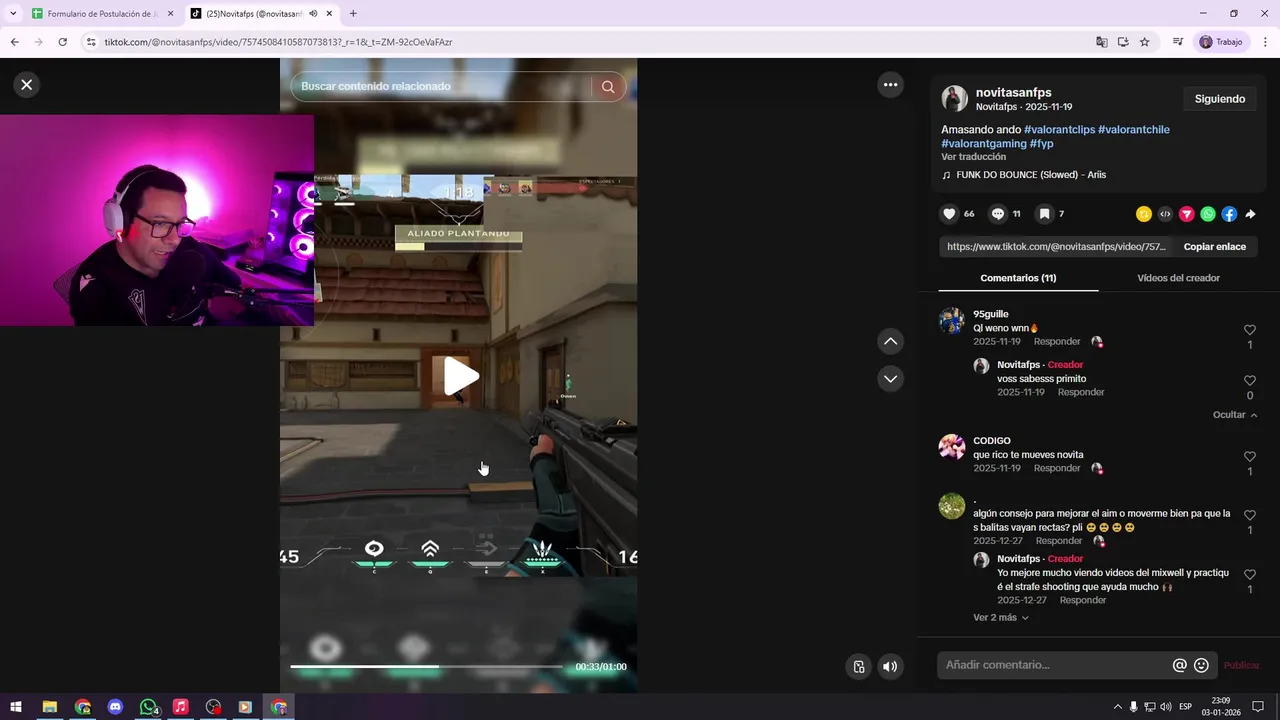Image resolution: width=1280 pixels, height=720 pixels.
Task: Like Novitafps reply about mixwell videos
Action: pyautogui.click(x=1249, y=575)
